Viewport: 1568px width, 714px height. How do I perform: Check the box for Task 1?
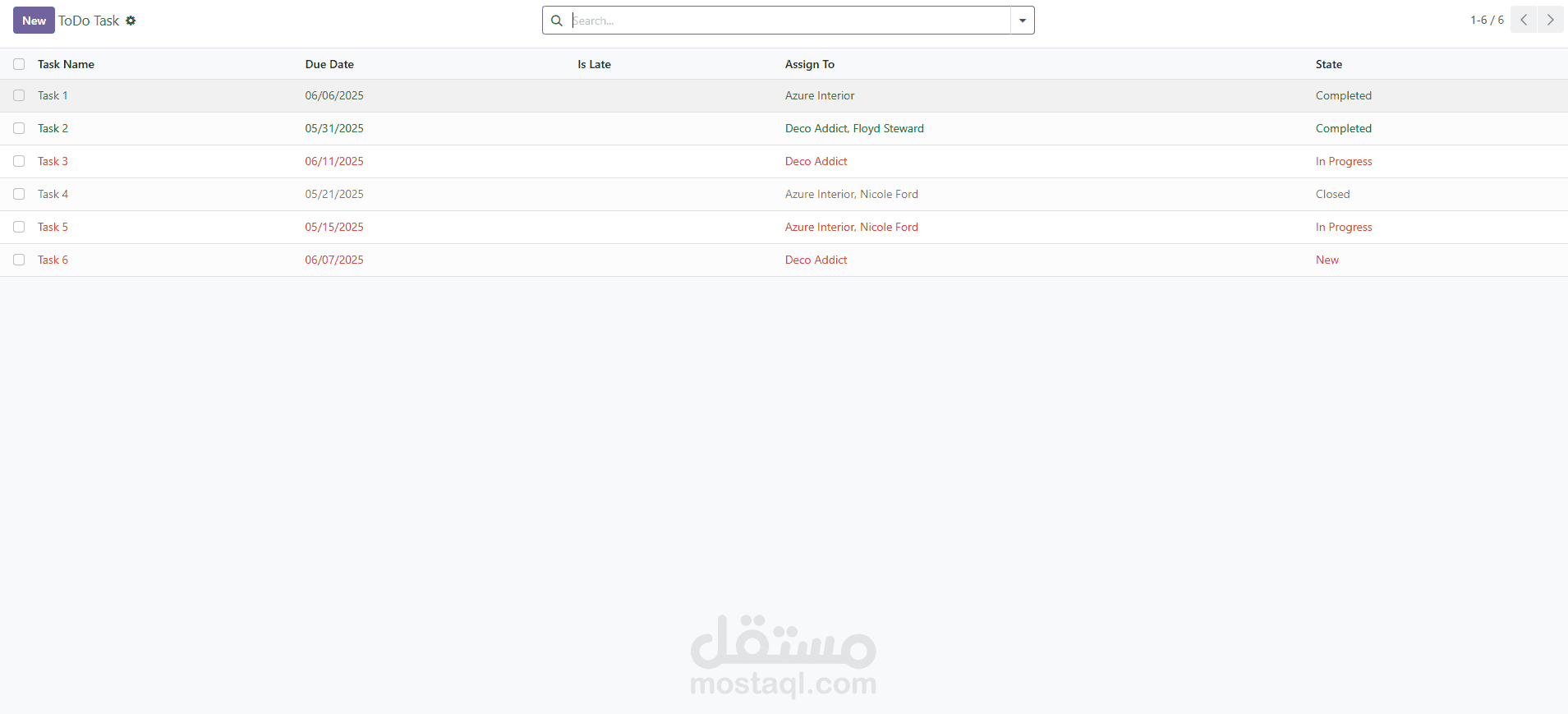(19, 95)
